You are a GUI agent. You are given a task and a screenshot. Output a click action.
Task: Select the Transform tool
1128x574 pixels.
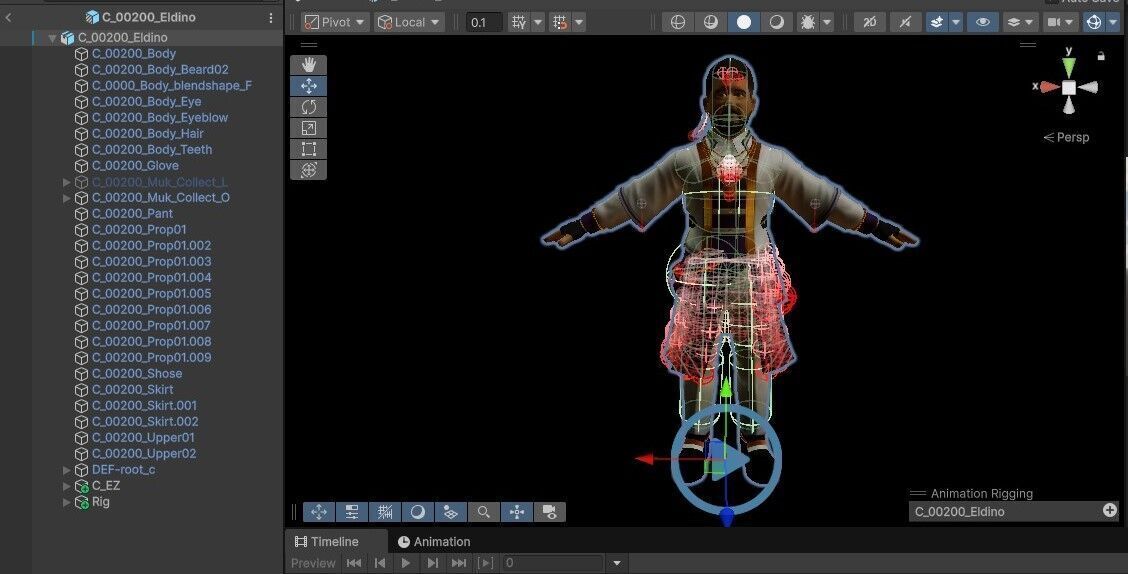point(309,170)
